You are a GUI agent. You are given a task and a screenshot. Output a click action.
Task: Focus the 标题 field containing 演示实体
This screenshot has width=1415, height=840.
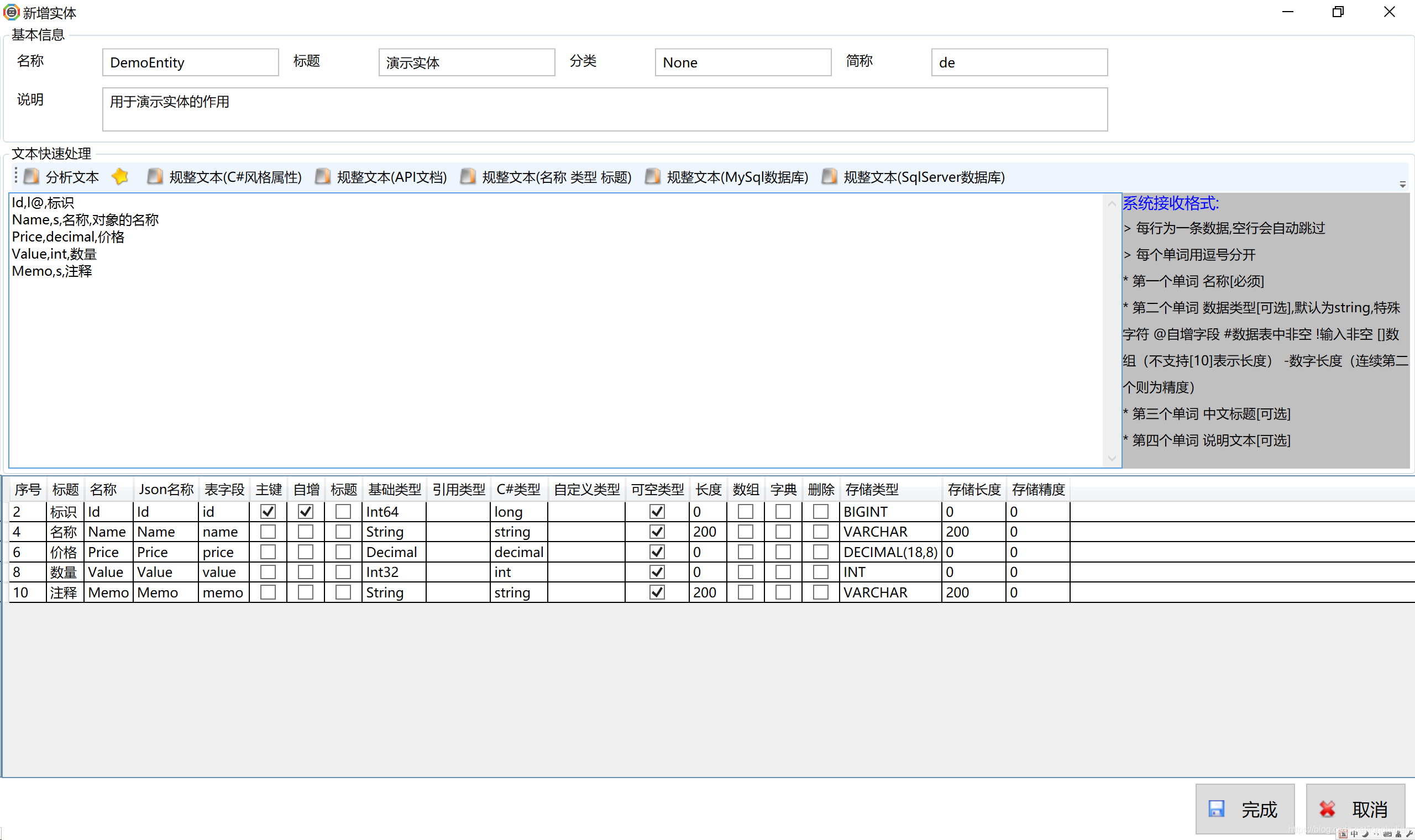click(x=467, y=62)
